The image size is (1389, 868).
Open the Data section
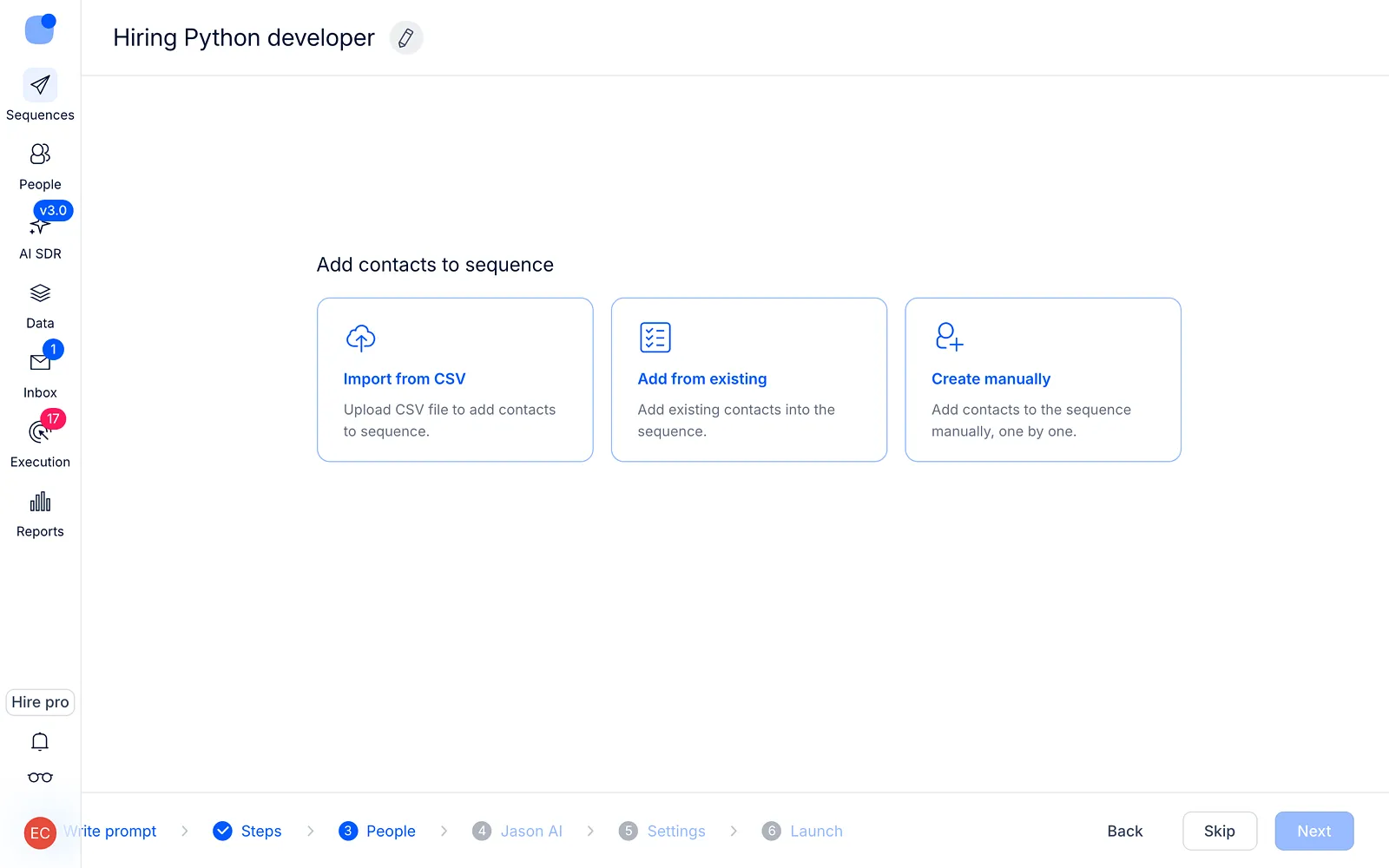[x=40, y=305]
